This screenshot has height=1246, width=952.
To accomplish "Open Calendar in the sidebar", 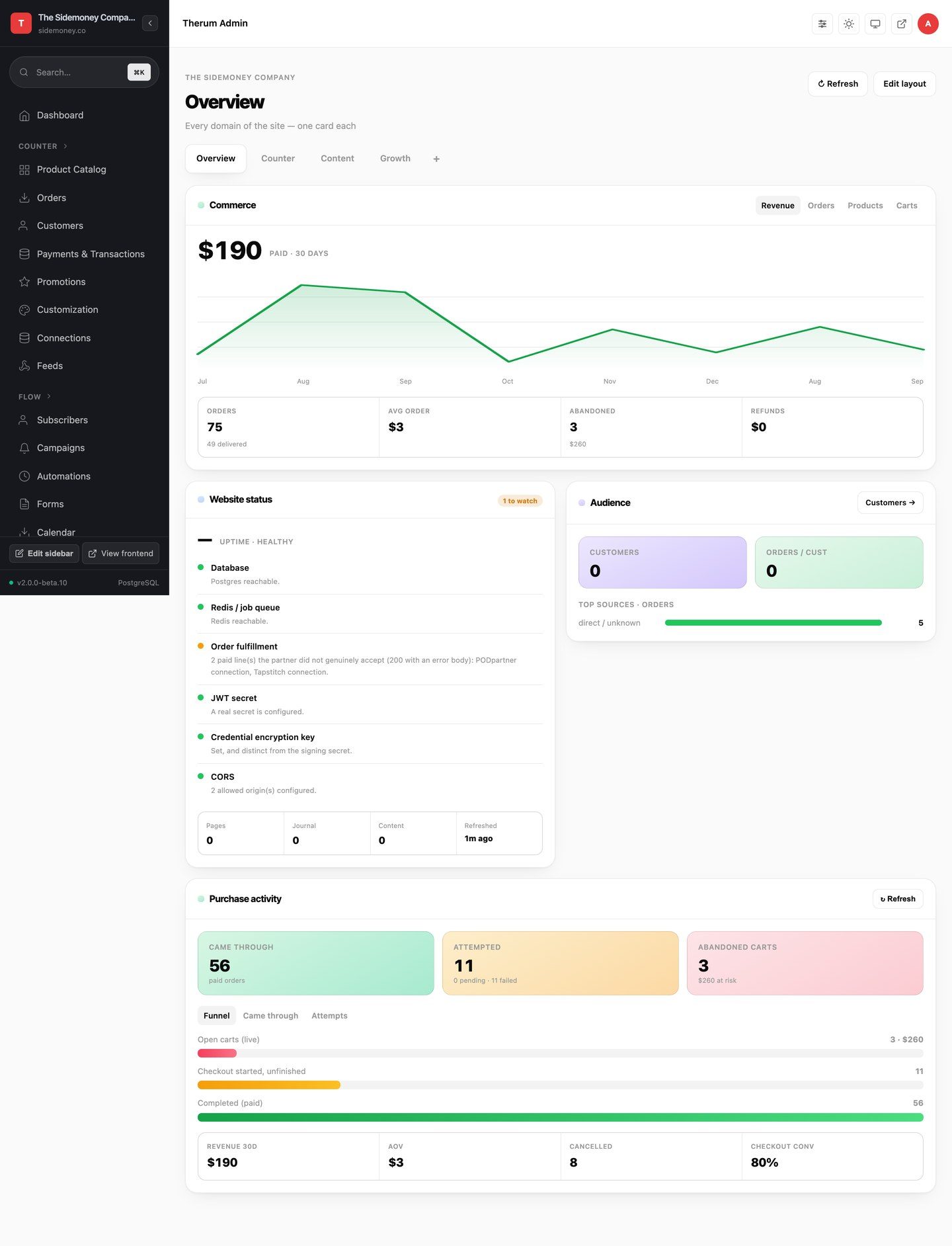I will click(x=85, y=532).
